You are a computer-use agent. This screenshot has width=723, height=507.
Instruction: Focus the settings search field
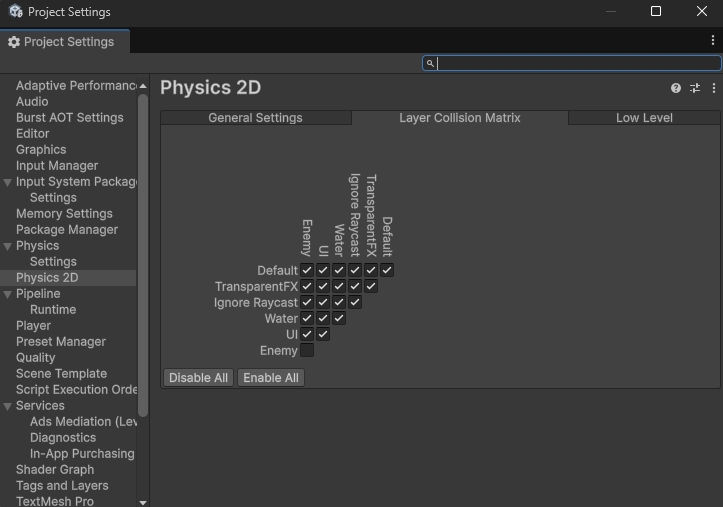[571, 63]
